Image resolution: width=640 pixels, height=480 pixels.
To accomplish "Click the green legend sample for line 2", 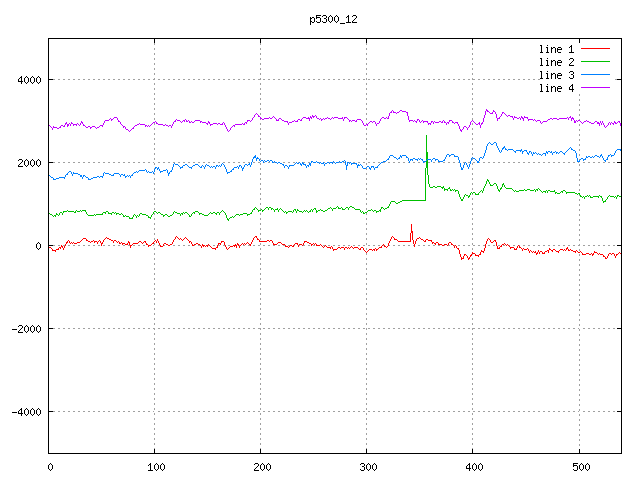I will [595, 62].
